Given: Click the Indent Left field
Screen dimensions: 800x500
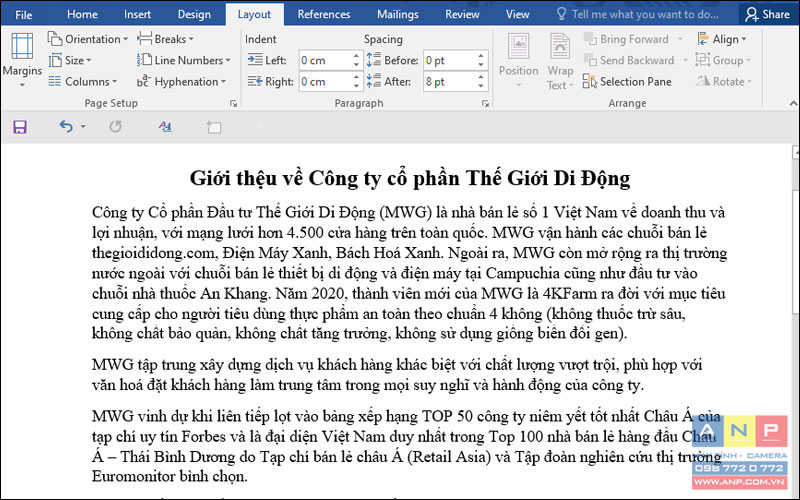Looking at the screenshot, I should pyautogui.click(x=325, y=60).
